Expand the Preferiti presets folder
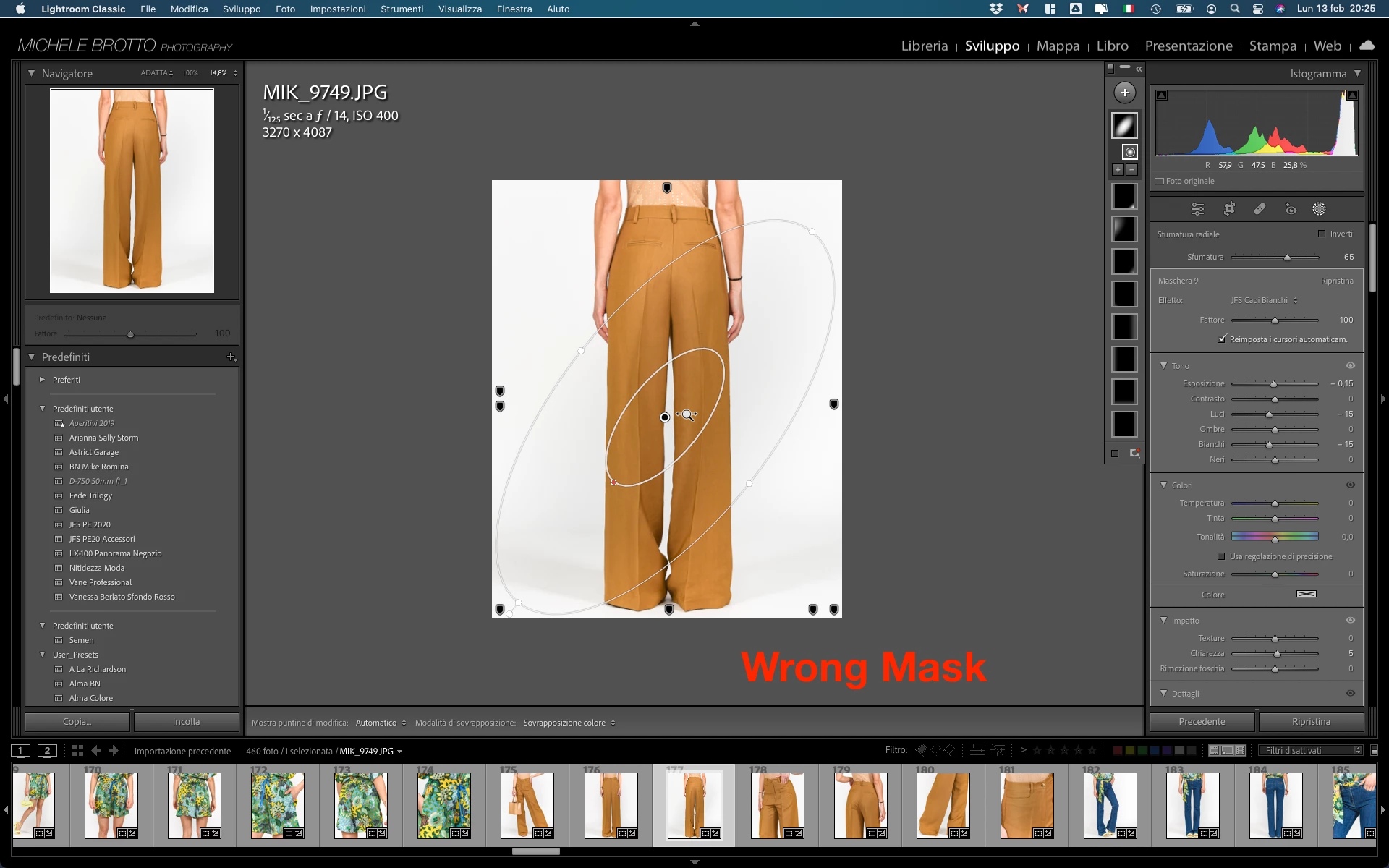 pyautogui.click(x=42, y=380)
